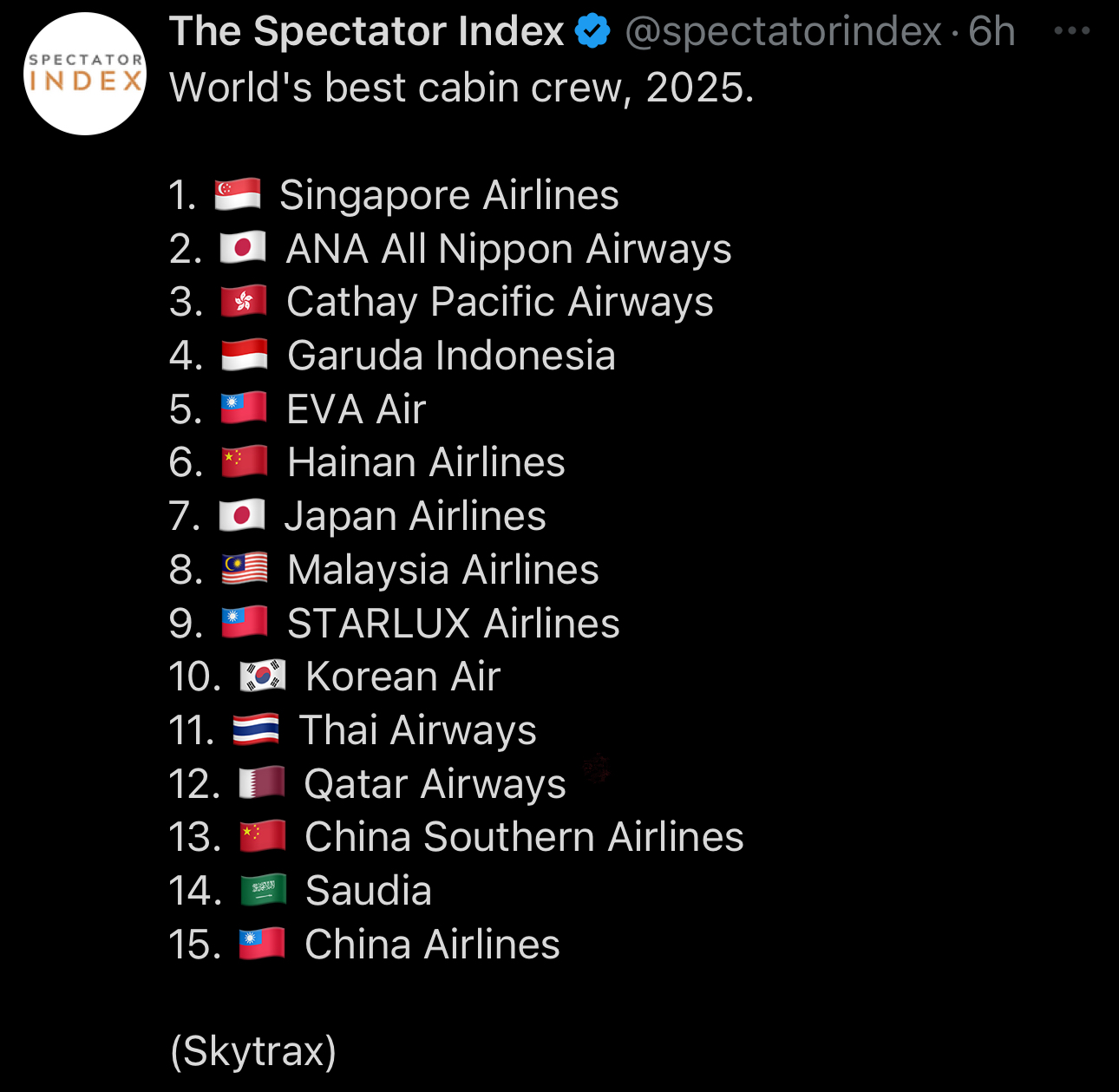Open the three-dot more options menu
This screenshot has width=1119, height=1092.
tap(1071, 31)
